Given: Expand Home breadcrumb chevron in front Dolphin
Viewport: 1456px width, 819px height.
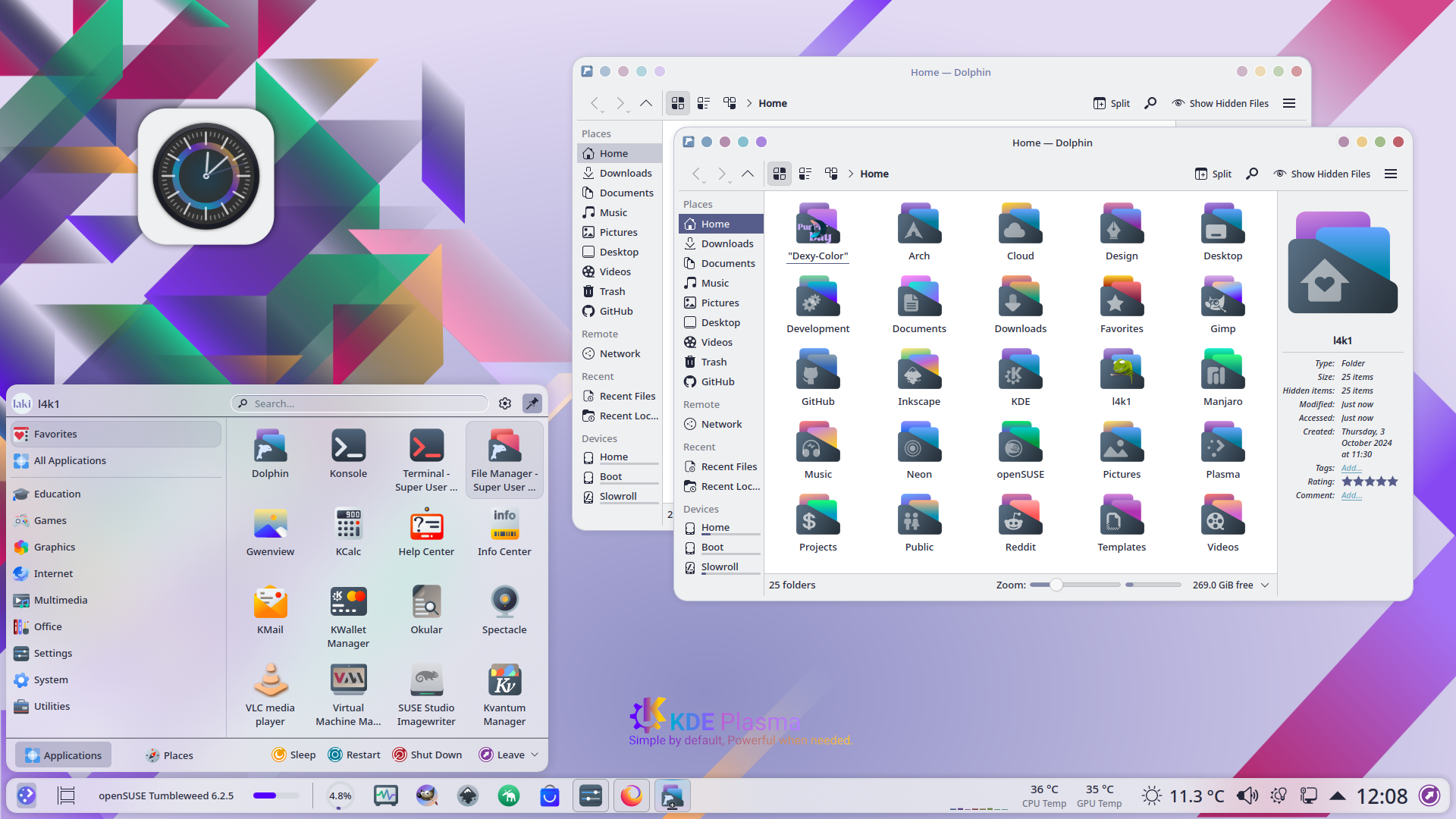Looking at the screenshot, I should tap(851, 174).
